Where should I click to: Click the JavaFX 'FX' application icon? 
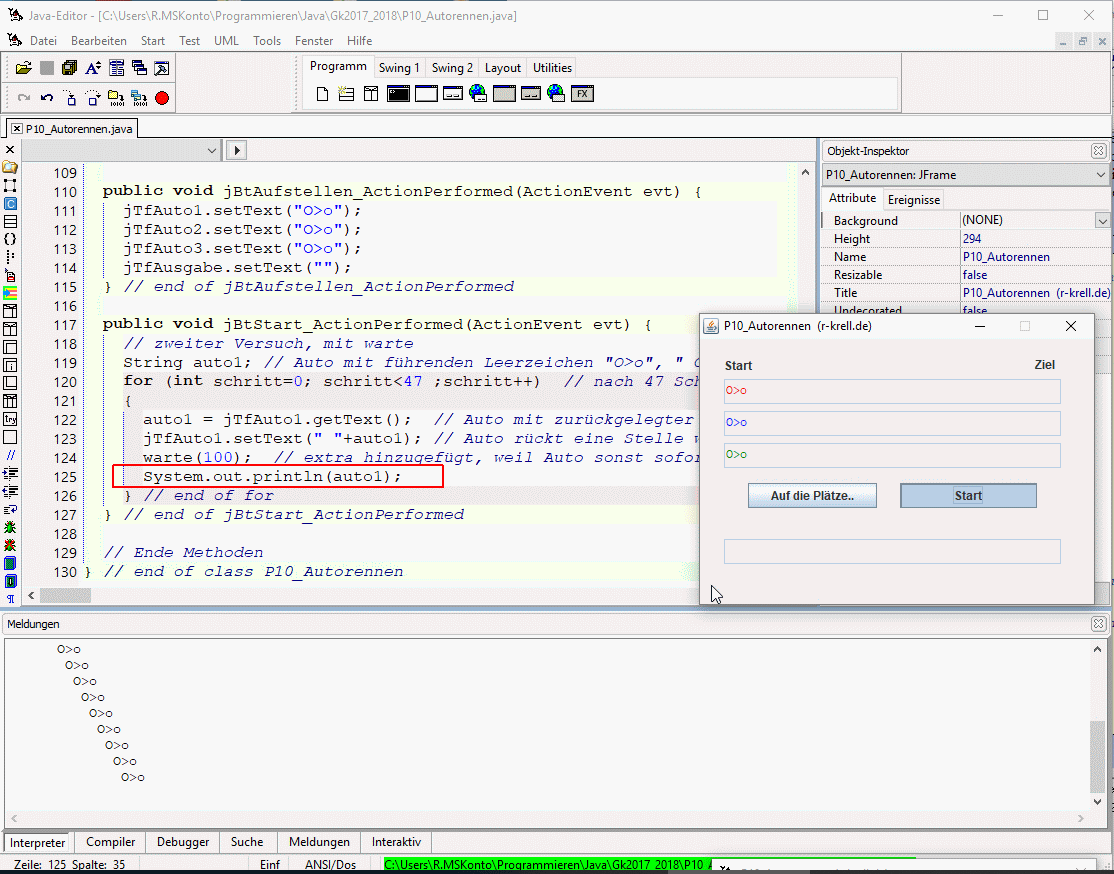click(x=582, y=94)
